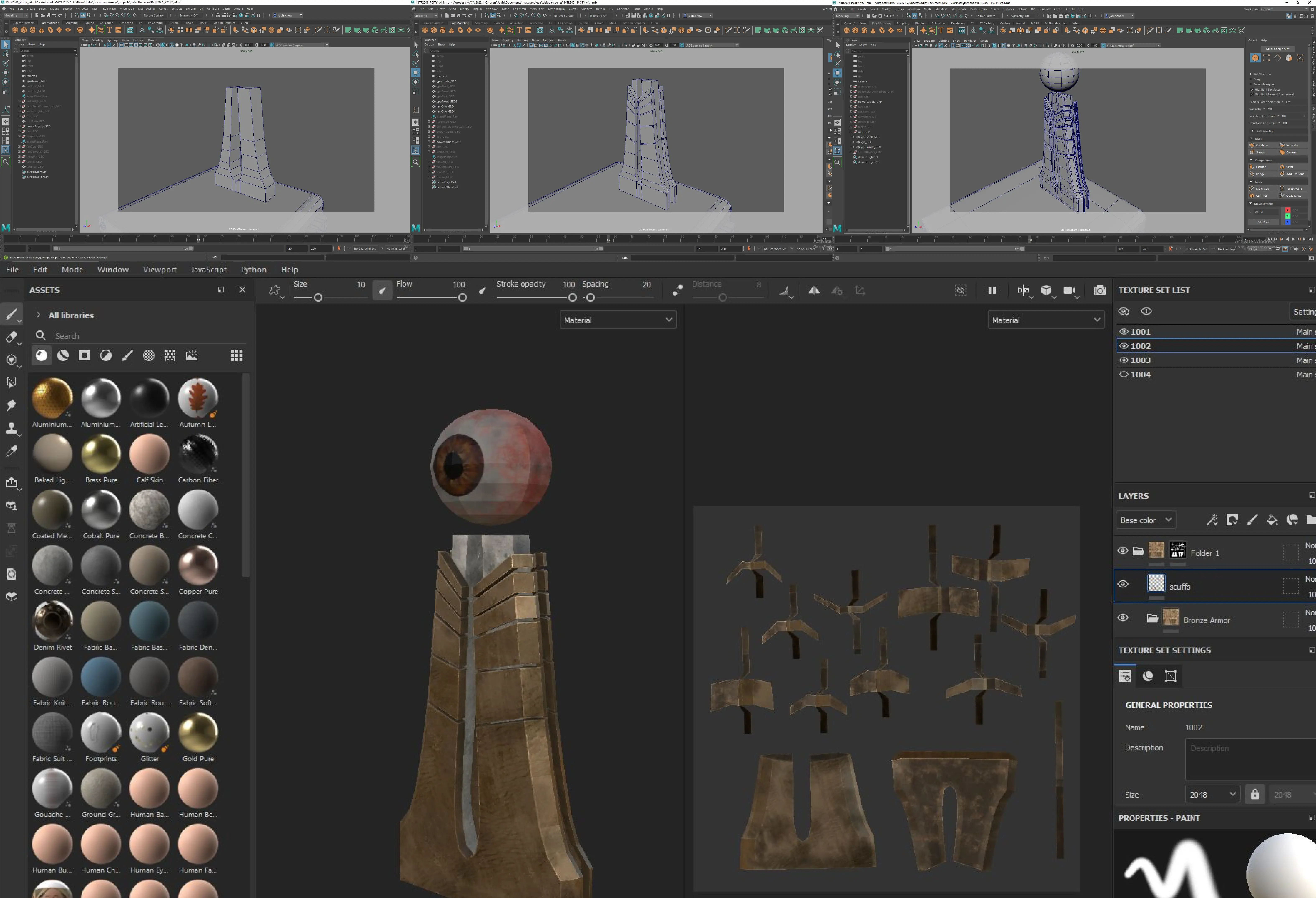Viewport: 1316px width, 898px height.
Task: Filter assets by Smart masks
Action: point(84,355)
